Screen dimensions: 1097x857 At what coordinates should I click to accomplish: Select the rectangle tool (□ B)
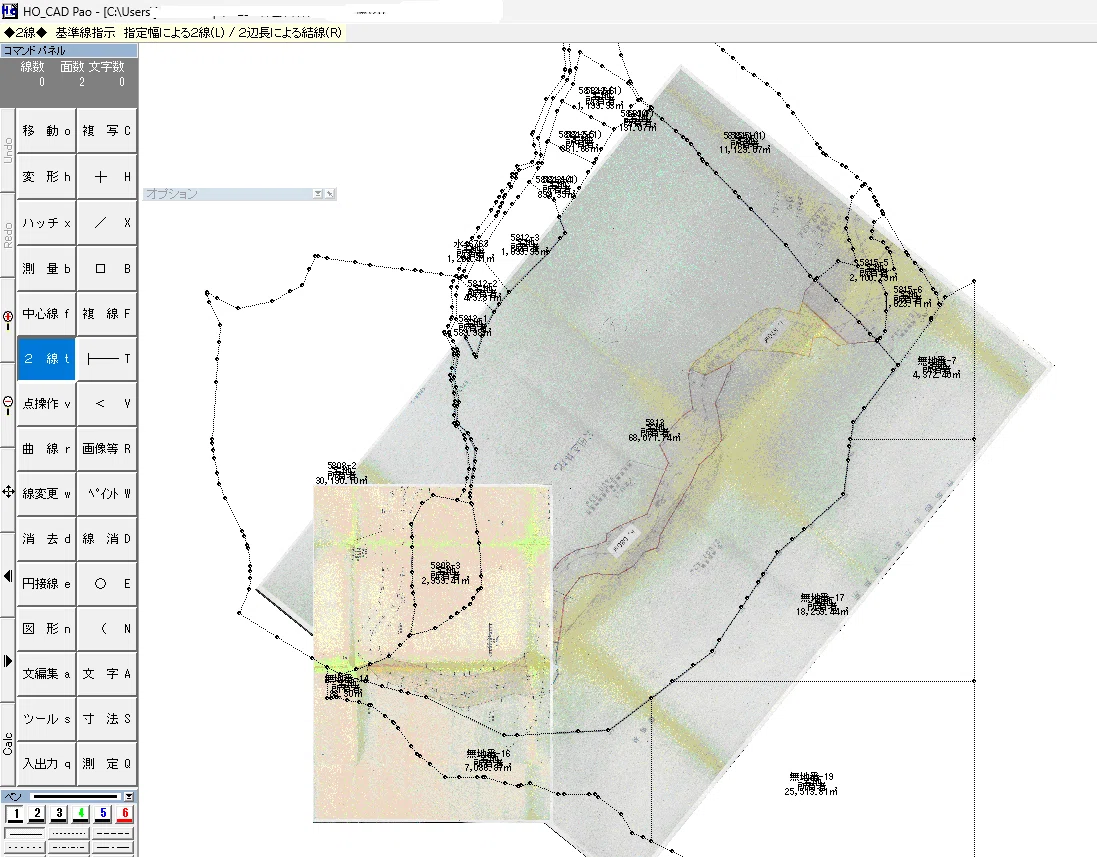point(106,269)
